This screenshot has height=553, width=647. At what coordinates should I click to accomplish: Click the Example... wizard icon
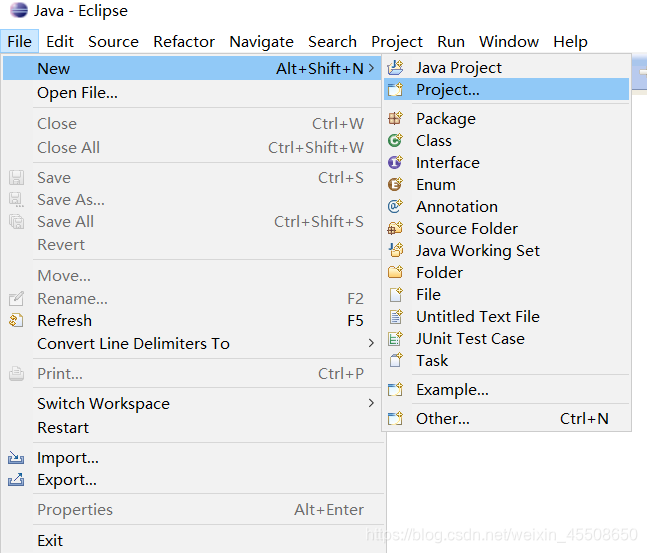(x=395, y=389)
